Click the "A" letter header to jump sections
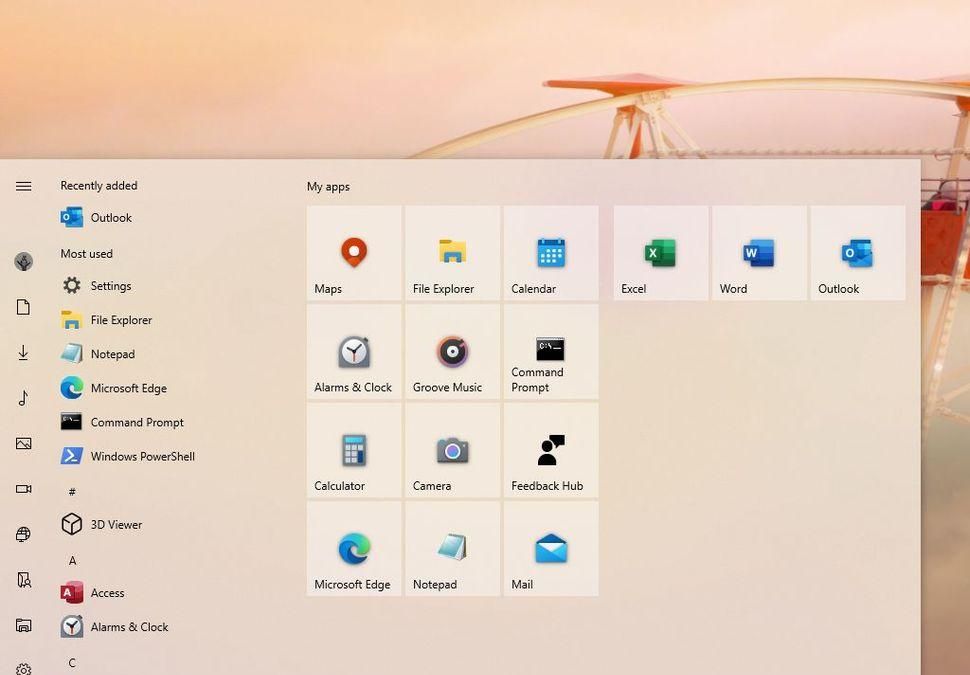The width and height of the screenshot is (970, 675). (71, 560)
